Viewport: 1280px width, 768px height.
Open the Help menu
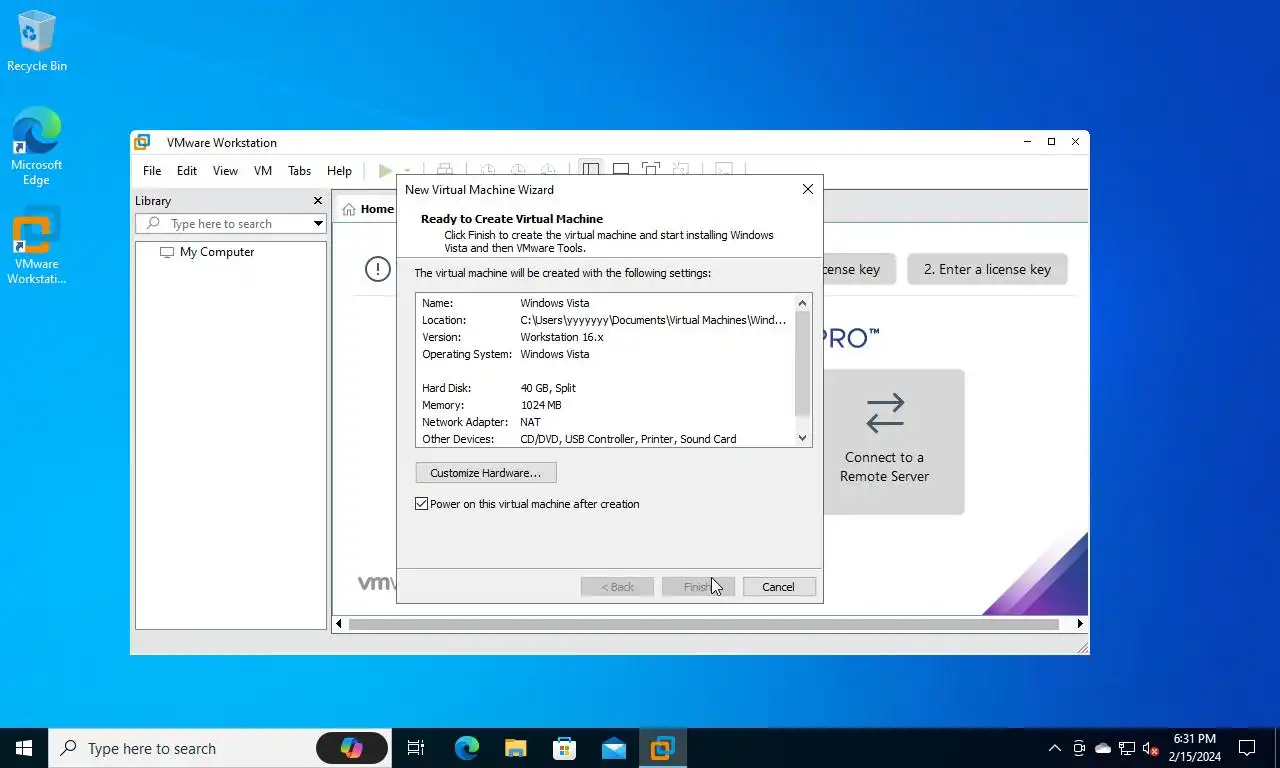[x=339, y=171]
